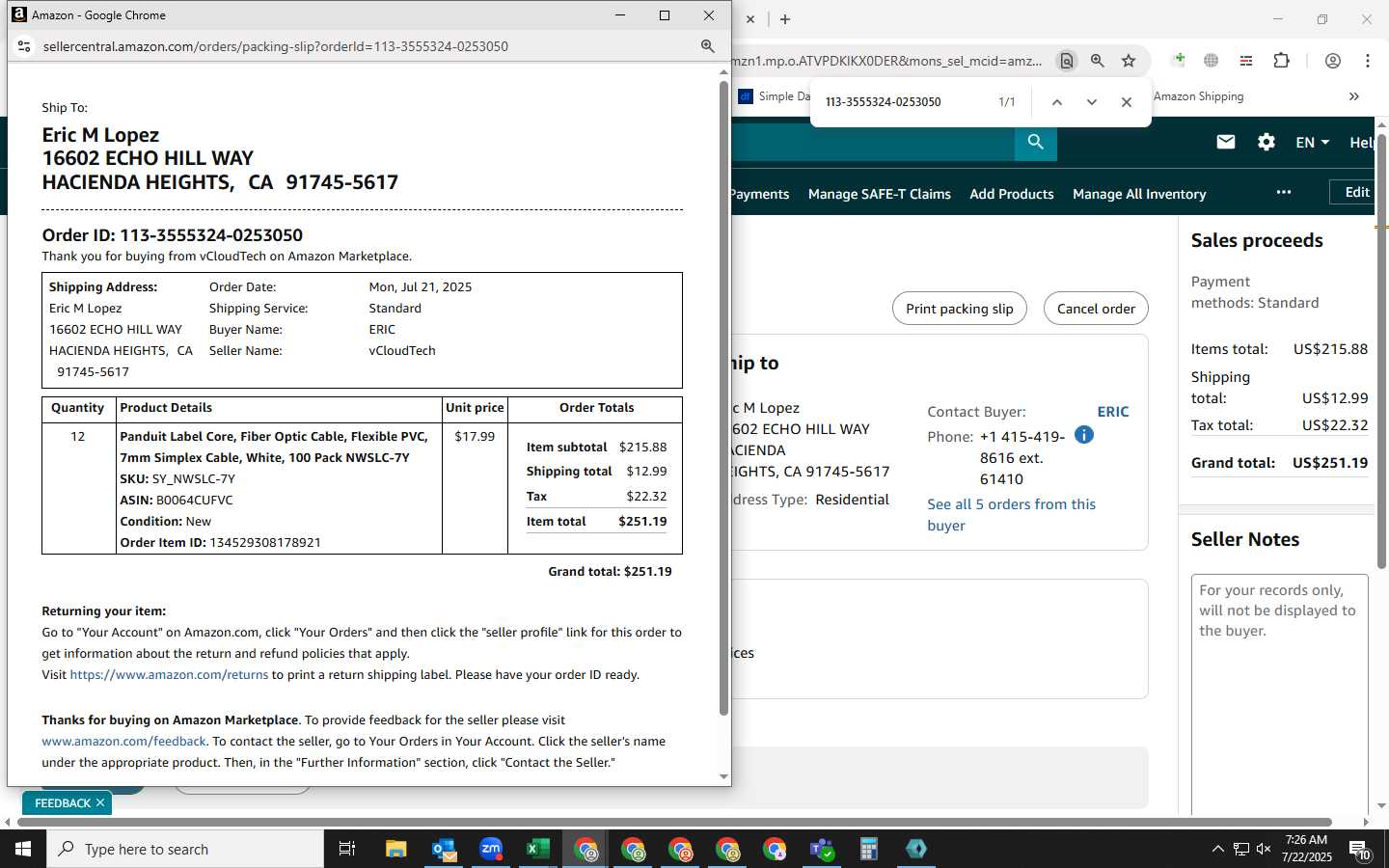Open the Chrome profile avatar
The height and width of the screenshot is (868, 1389).
[1333, 60]
